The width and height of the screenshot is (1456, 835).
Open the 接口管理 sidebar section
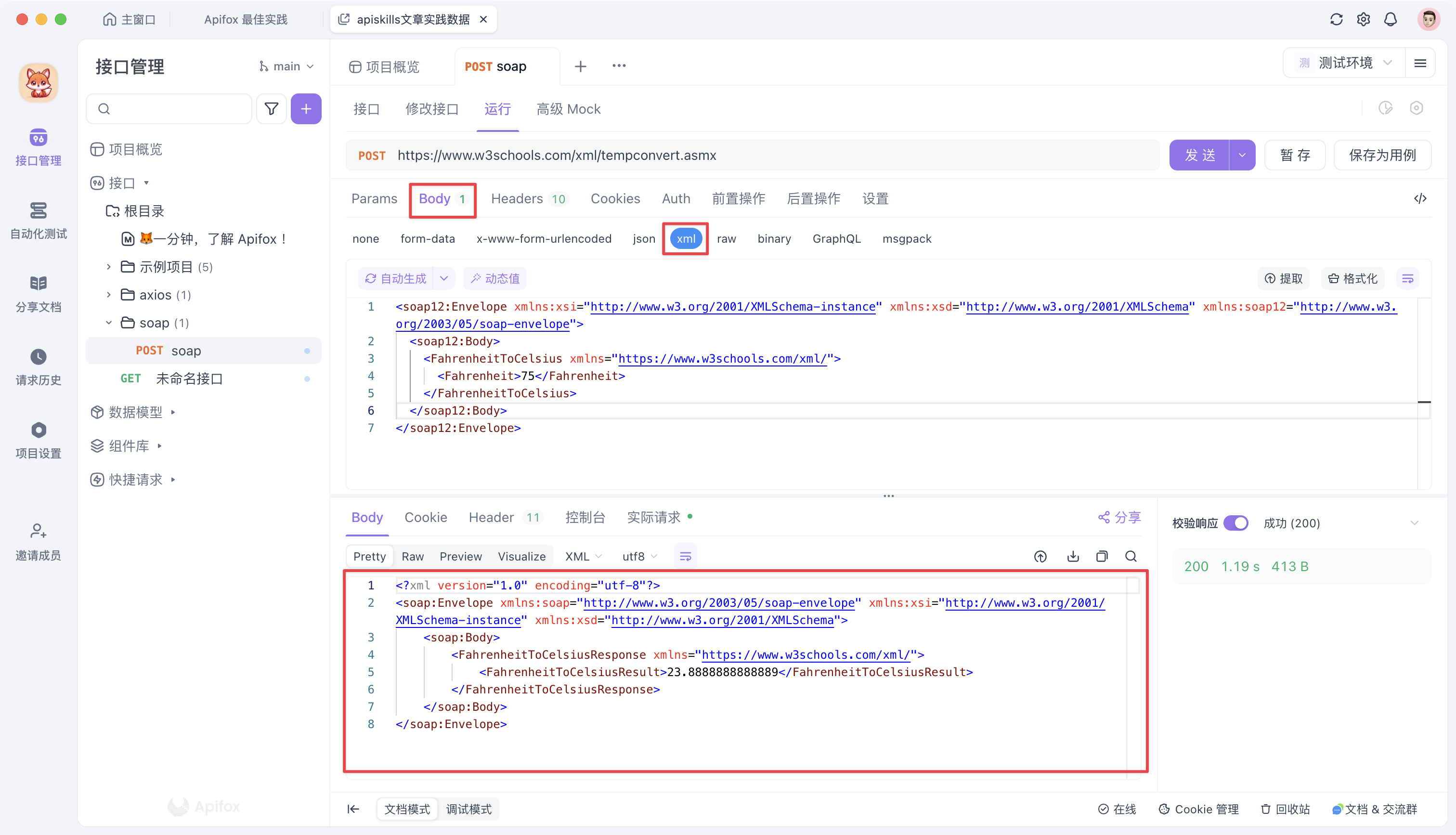[39, 147]
